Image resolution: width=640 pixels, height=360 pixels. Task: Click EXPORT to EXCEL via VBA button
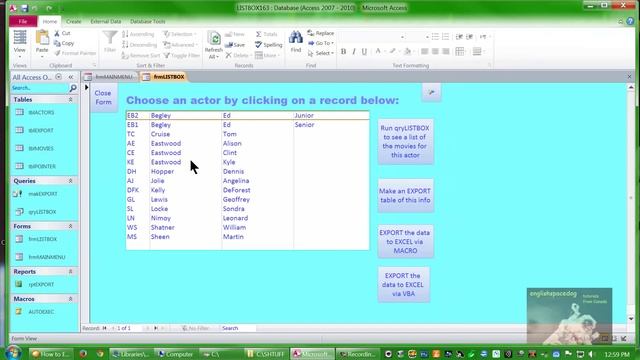tap(403, 284)
